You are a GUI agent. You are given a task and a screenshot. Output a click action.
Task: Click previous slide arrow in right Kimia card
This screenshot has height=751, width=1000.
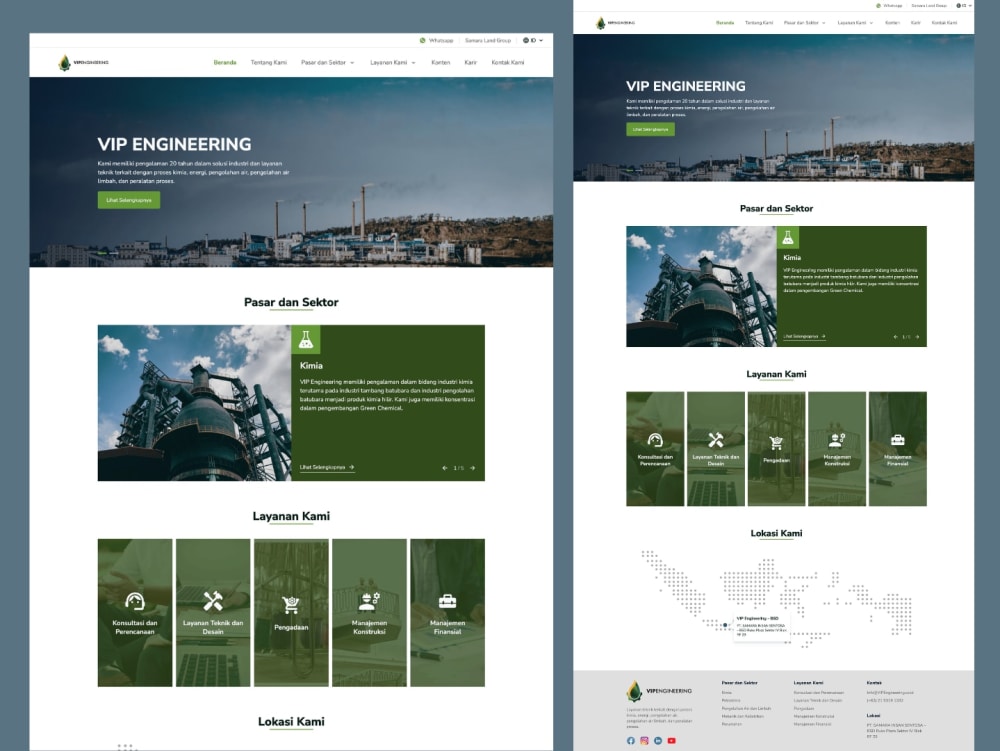point(895,337)
